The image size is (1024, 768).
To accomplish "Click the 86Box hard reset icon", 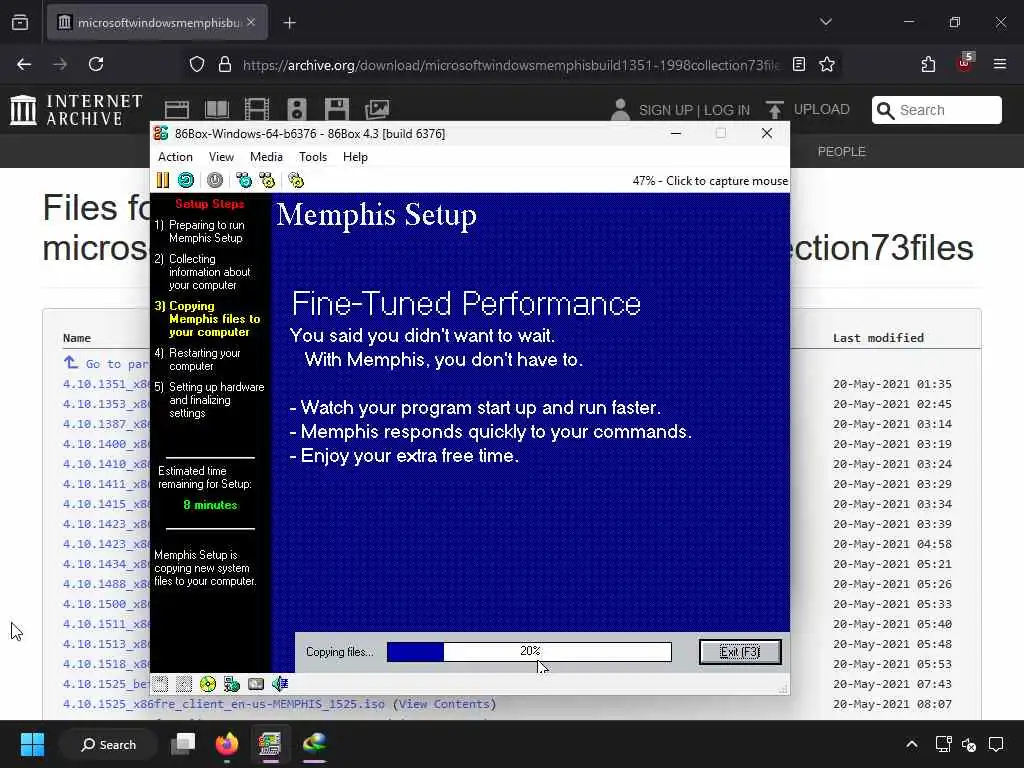I will coord(186,180).
